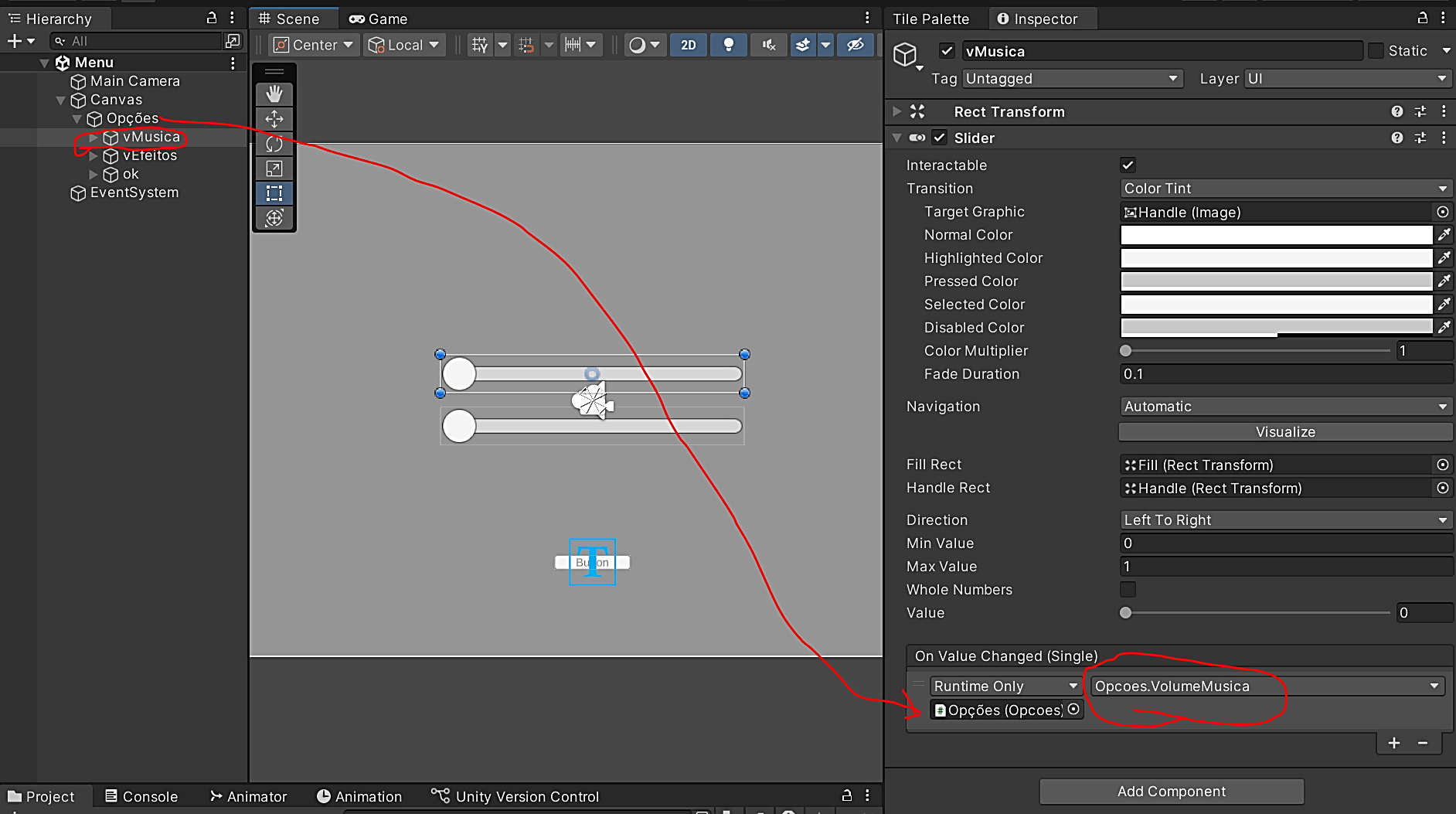Click the Pressed Color swatch

pos(1276,281)
